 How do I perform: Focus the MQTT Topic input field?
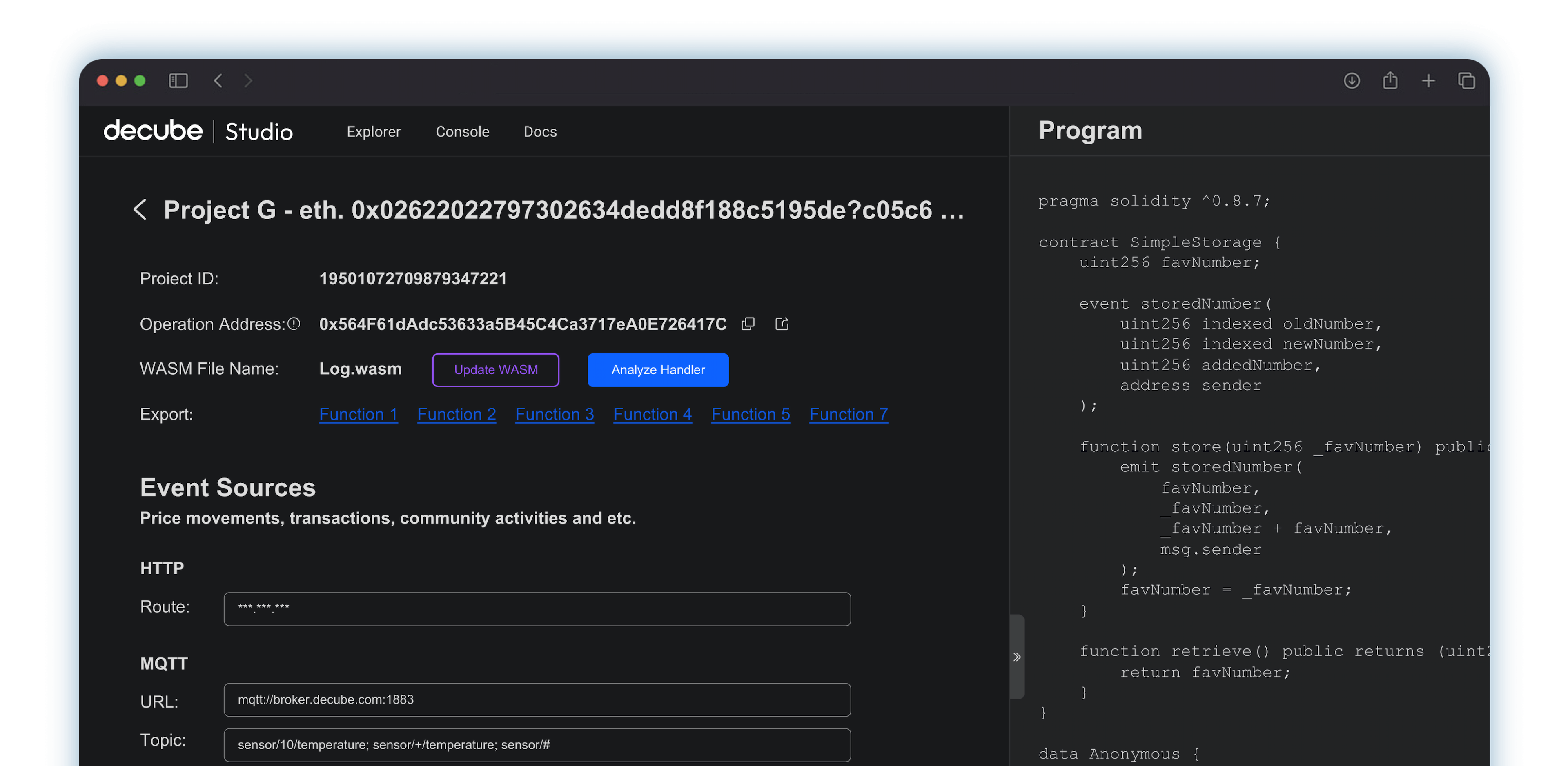pos(537,745)
